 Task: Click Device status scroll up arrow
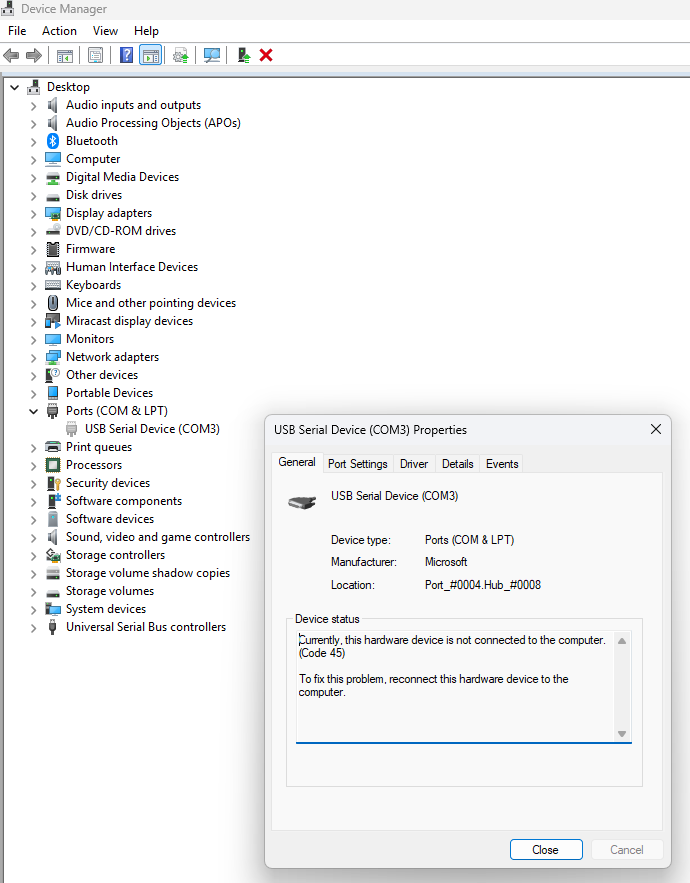pyautogui.click(x=622, y=641)
